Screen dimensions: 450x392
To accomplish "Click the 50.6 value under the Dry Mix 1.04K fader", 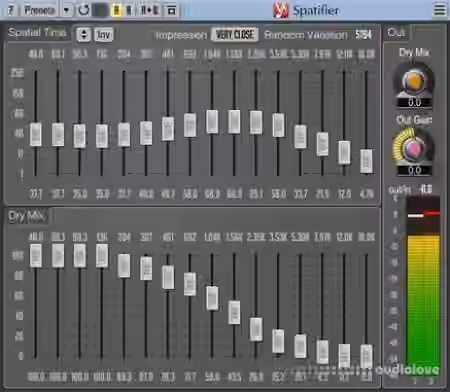I will tap(212, 377).
